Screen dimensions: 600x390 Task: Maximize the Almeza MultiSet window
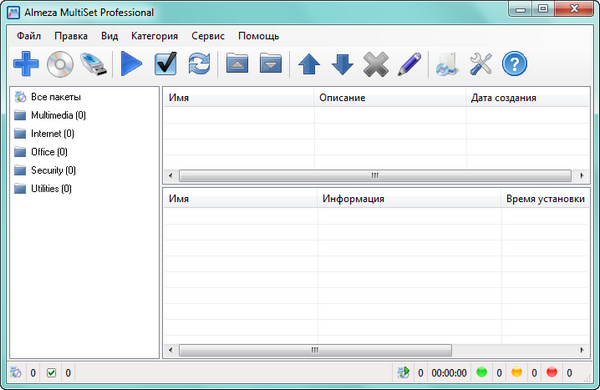pyautogui.click(x=543, y=9)
